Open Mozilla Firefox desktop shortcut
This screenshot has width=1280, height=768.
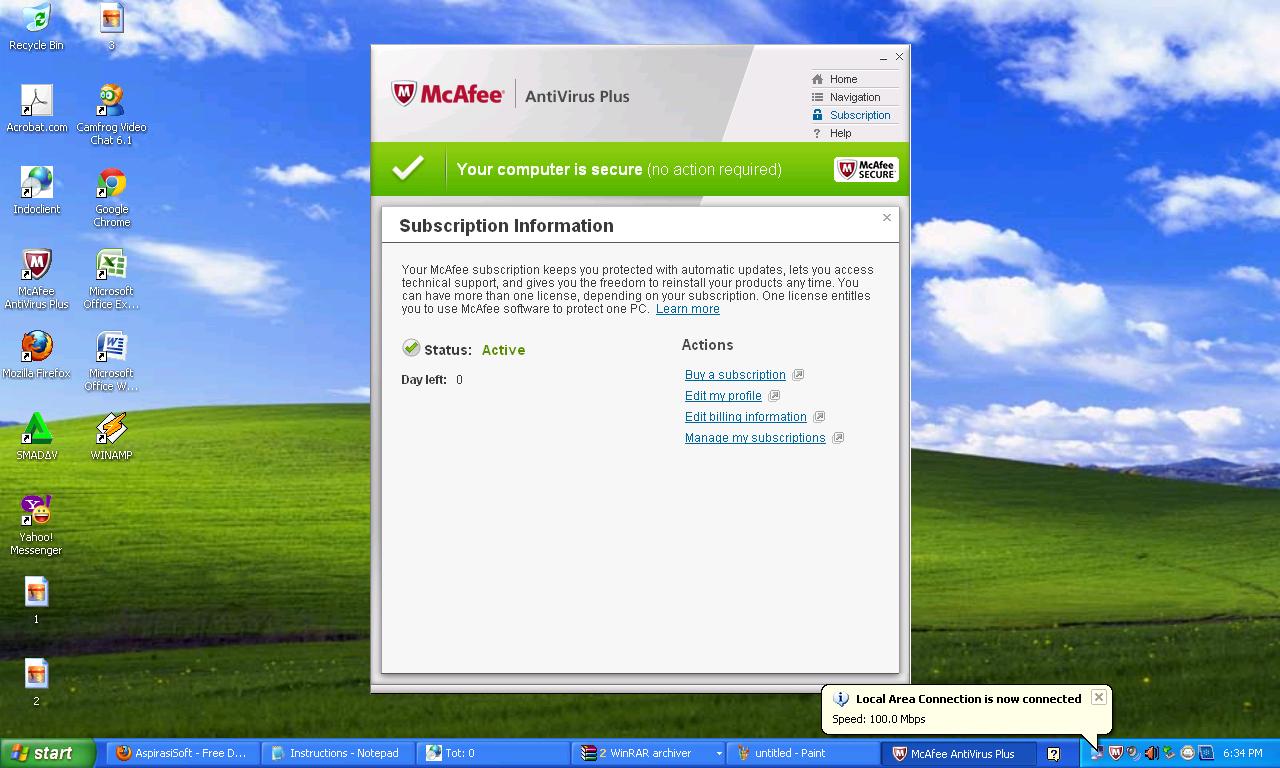[x=37, y=354]
